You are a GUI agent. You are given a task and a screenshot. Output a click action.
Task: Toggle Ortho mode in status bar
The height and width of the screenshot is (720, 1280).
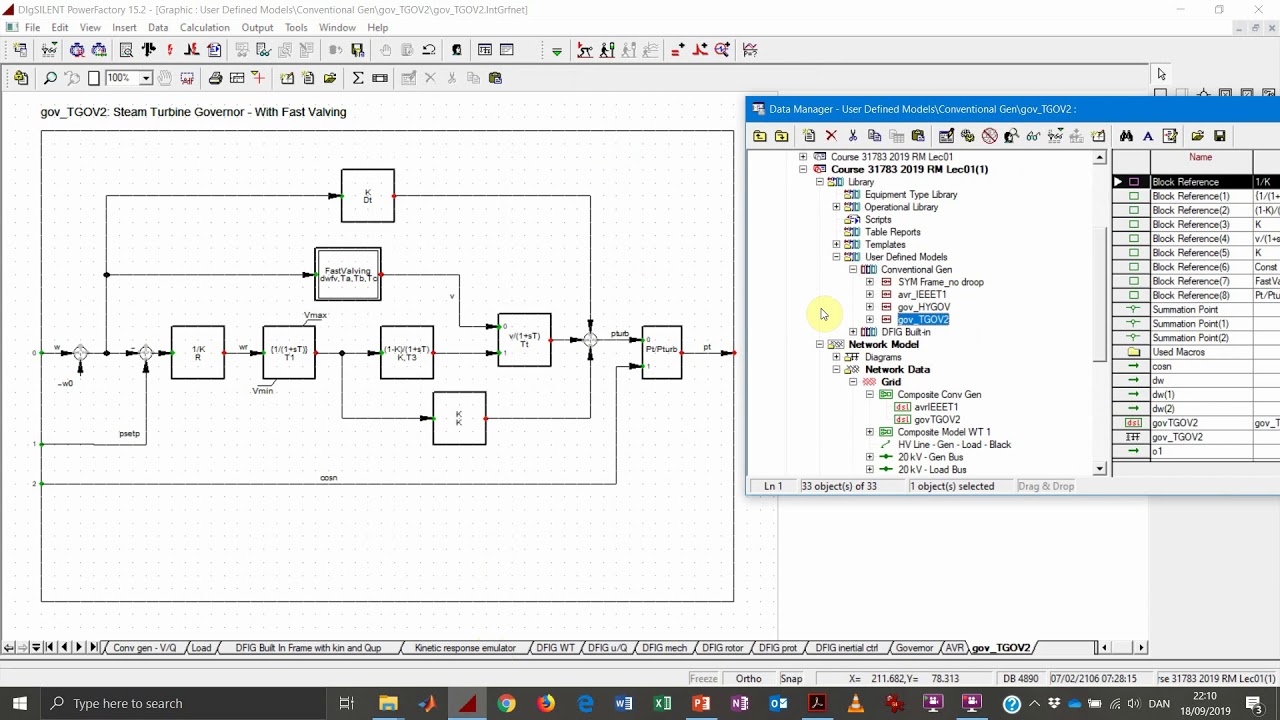pos(748,679)
